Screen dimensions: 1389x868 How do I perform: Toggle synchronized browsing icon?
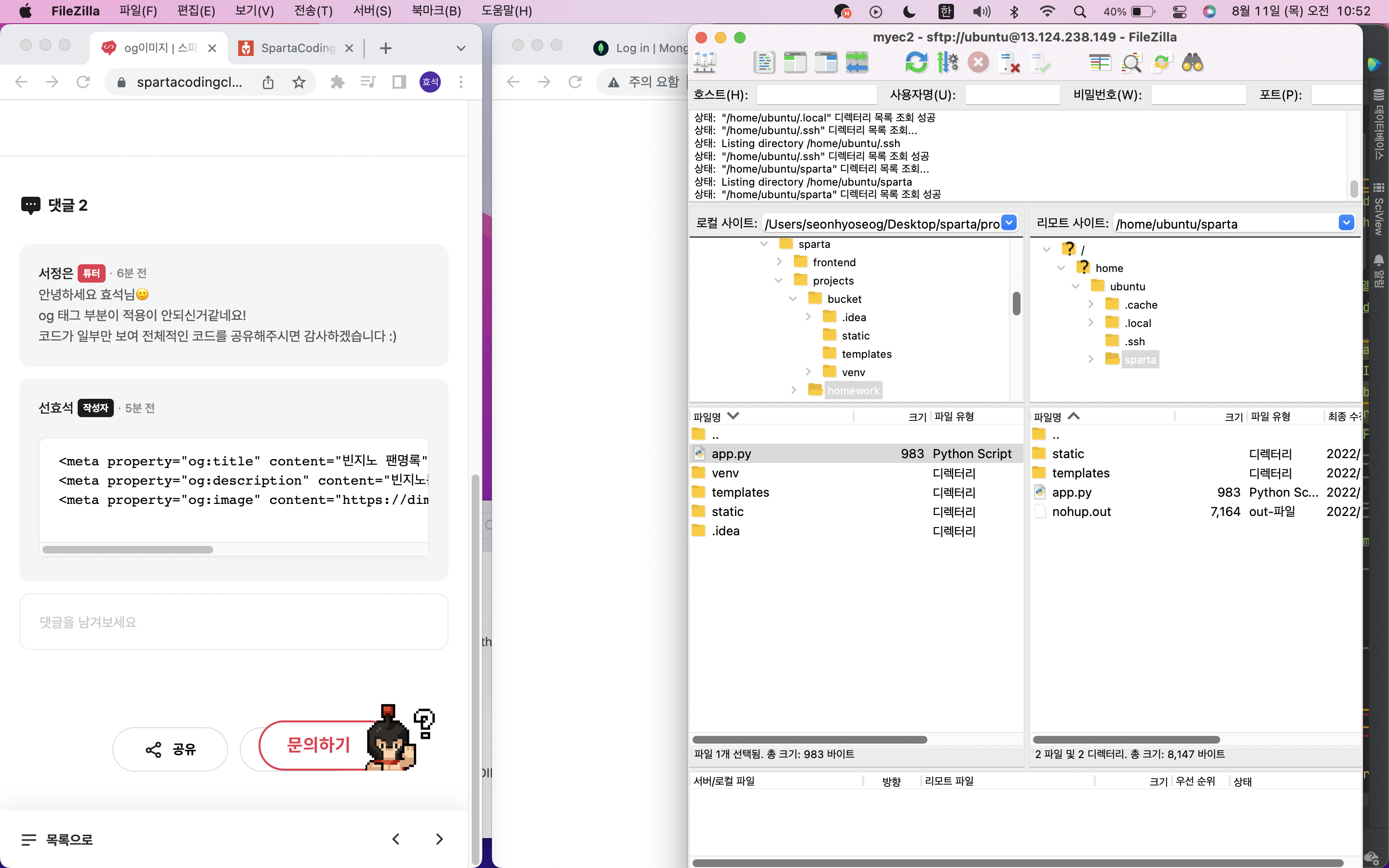click(x=1162, y=63)
